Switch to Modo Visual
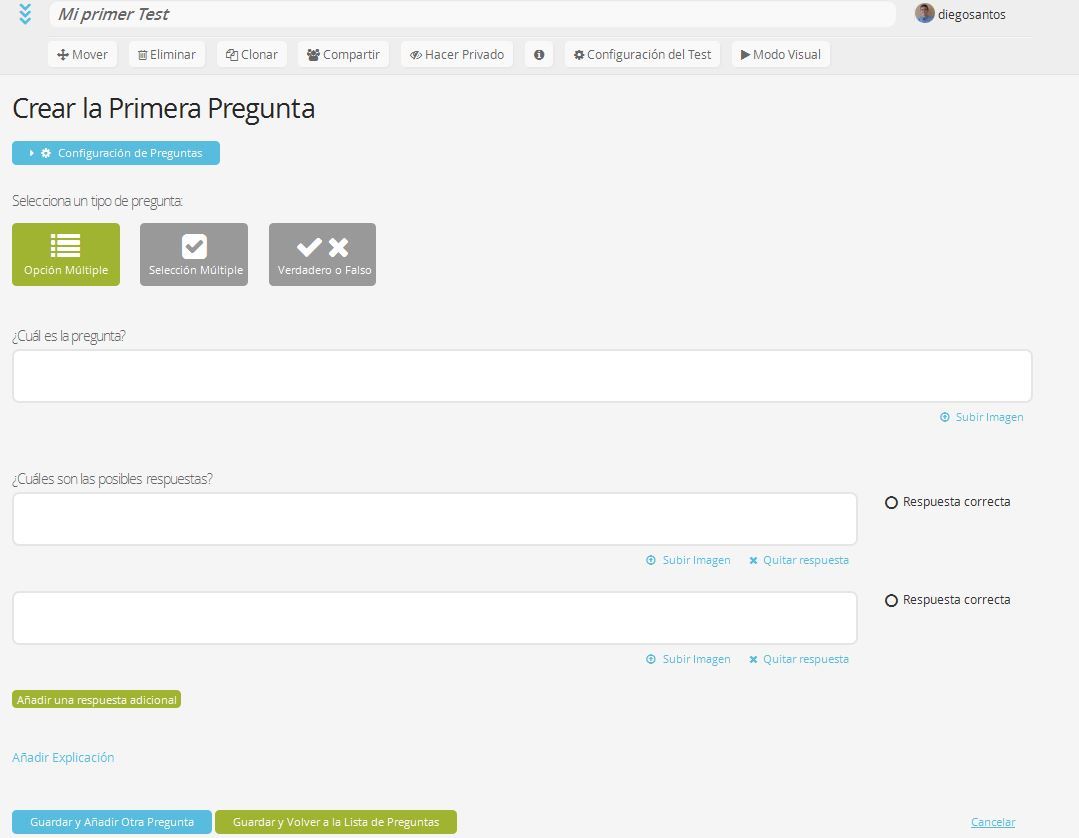The image size is (1079, 838). [780, 55]
